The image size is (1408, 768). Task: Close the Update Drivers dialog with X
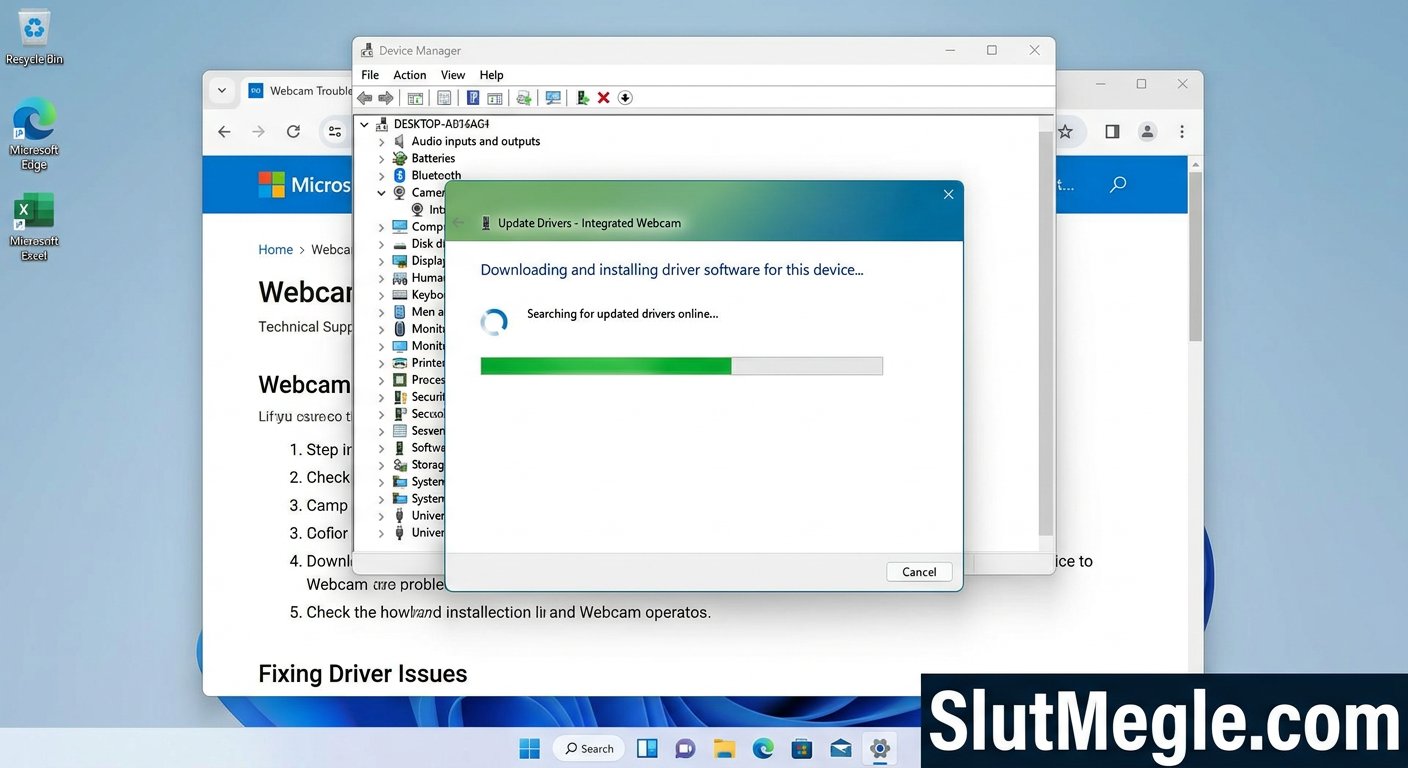point(948,194)
